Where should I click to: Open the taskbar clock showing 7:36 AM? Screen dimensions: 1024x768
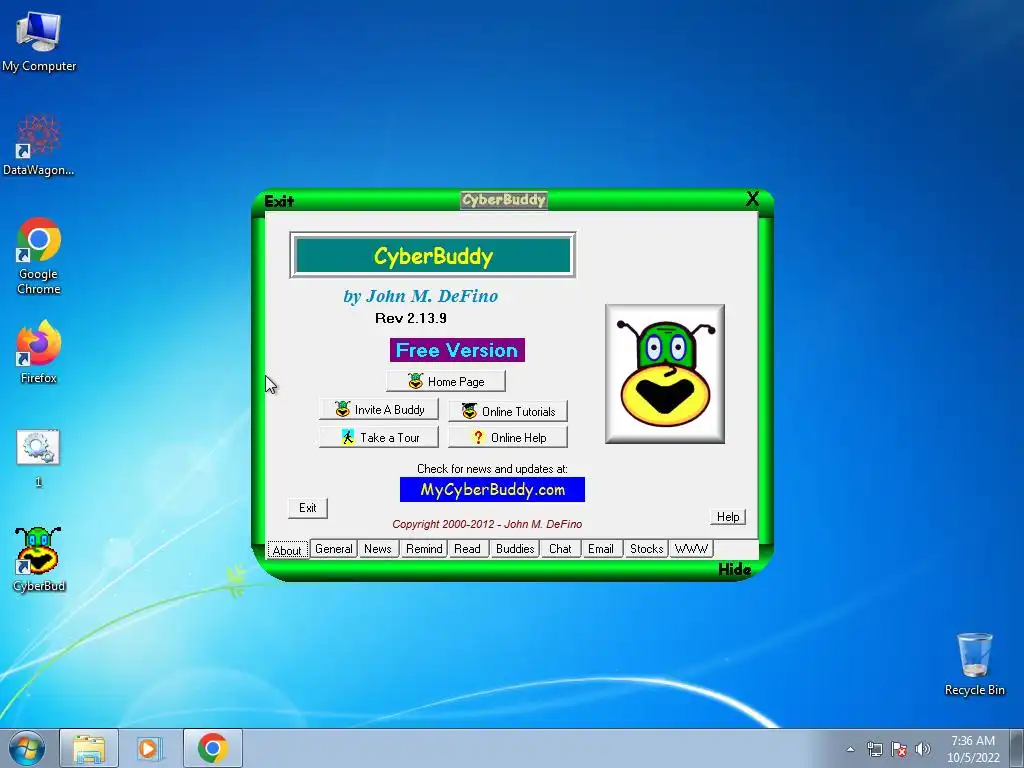click(973, 749)
